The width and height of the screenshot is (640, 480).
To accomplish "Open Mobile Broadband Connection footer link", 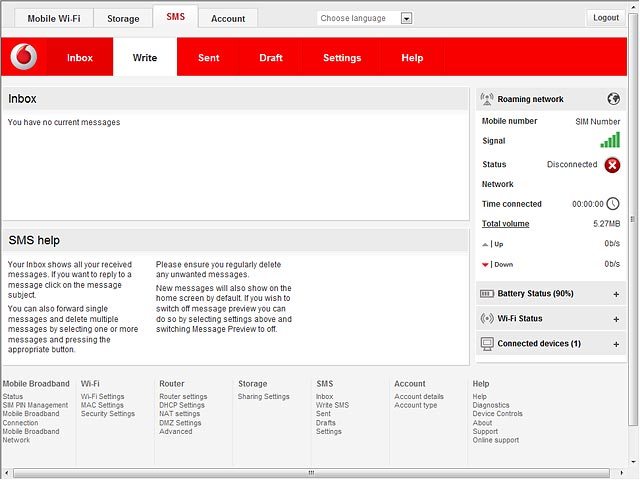I will pyautogui.click(x=31, y=418).
